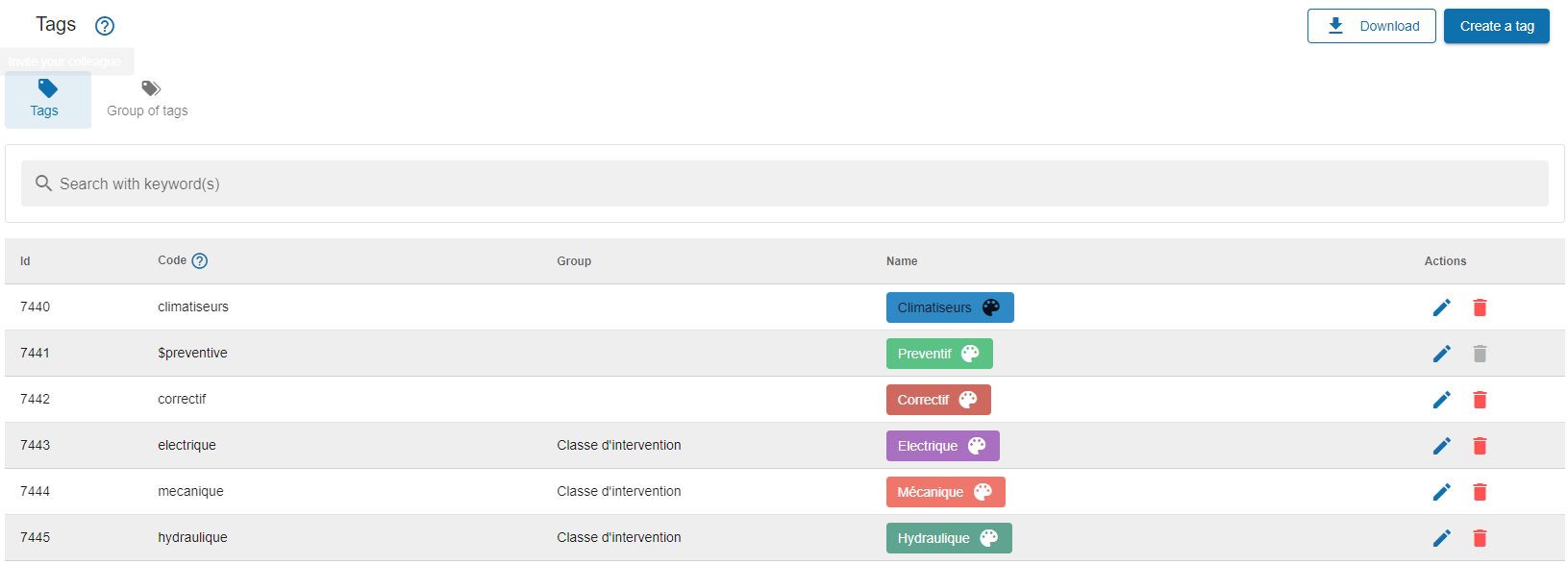This screenshot has width=1568, height=565.
Task: Change color of the Preventif tag
Action: point(970,354)
